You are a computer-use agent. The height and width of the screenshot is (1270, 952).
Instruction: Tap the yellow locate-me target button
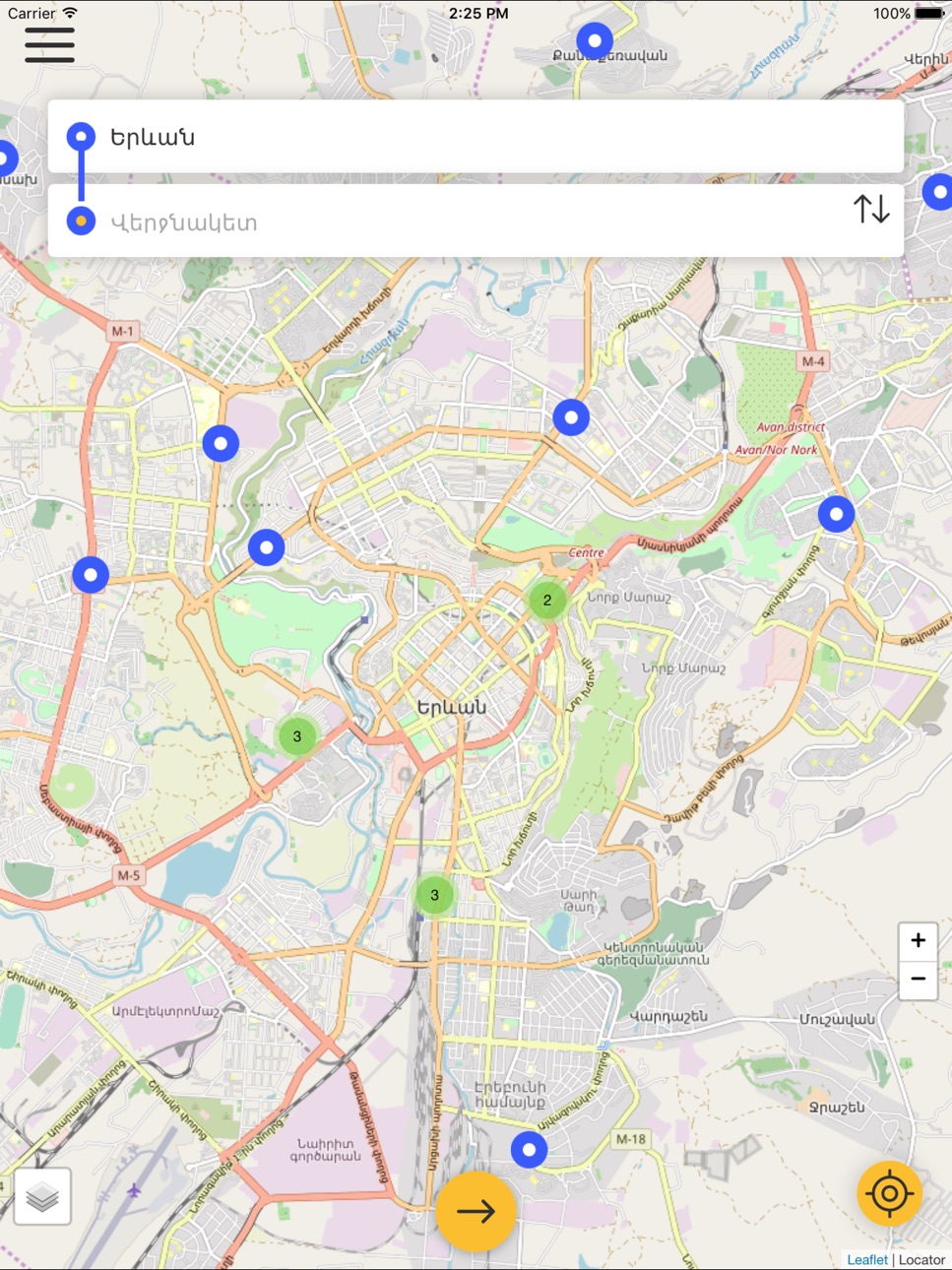click(x=889, y=1193)
